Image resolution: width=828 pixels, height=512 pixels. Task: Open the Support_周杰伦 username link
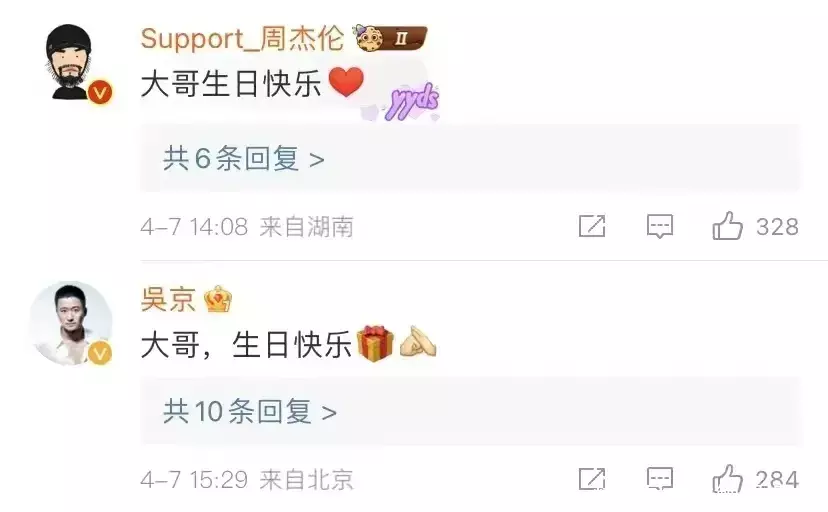click(x=242, y=39)
